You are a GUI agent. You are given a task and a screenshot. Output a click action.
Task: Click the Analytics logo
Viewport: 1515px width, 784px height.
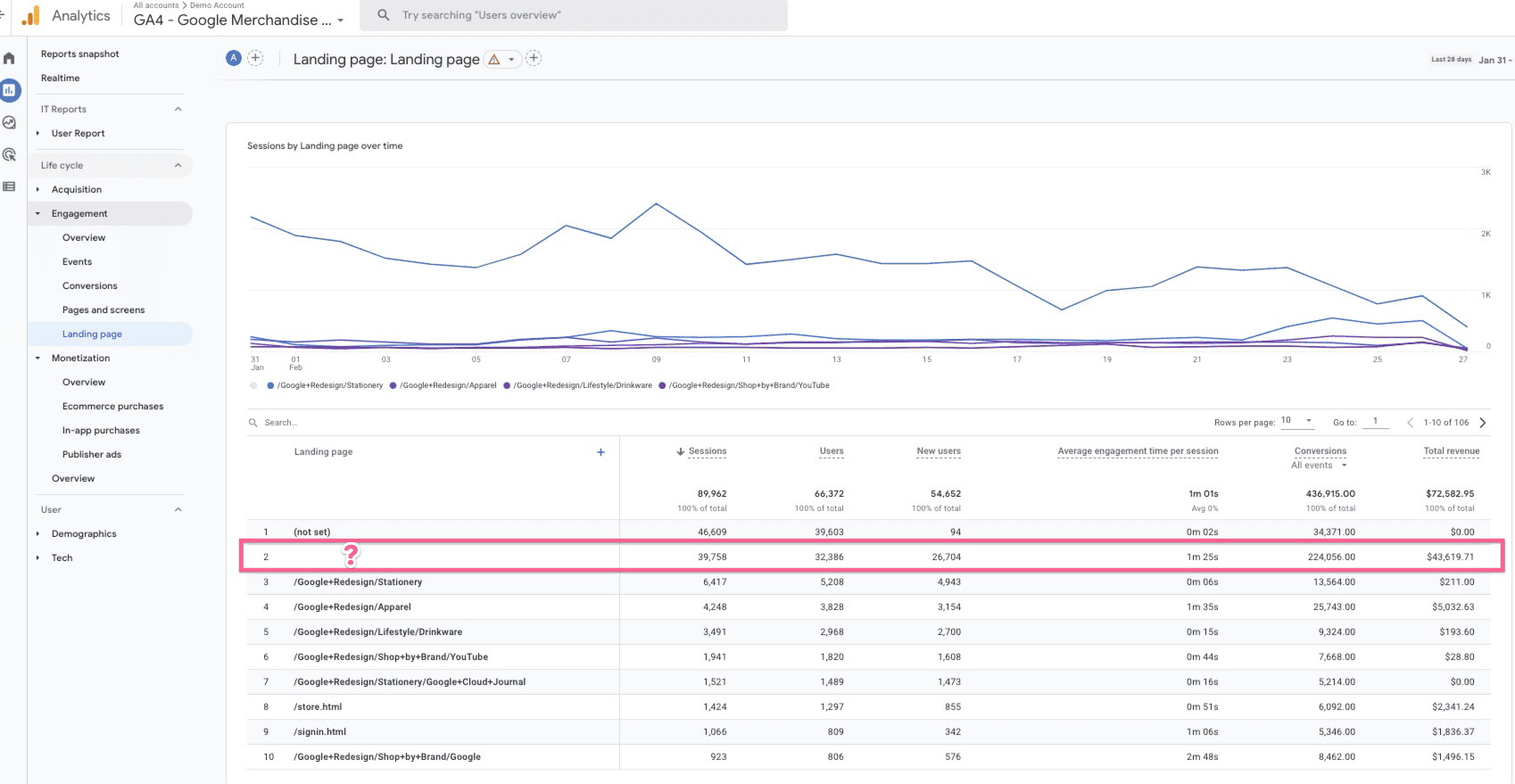[x=31, y=15]
